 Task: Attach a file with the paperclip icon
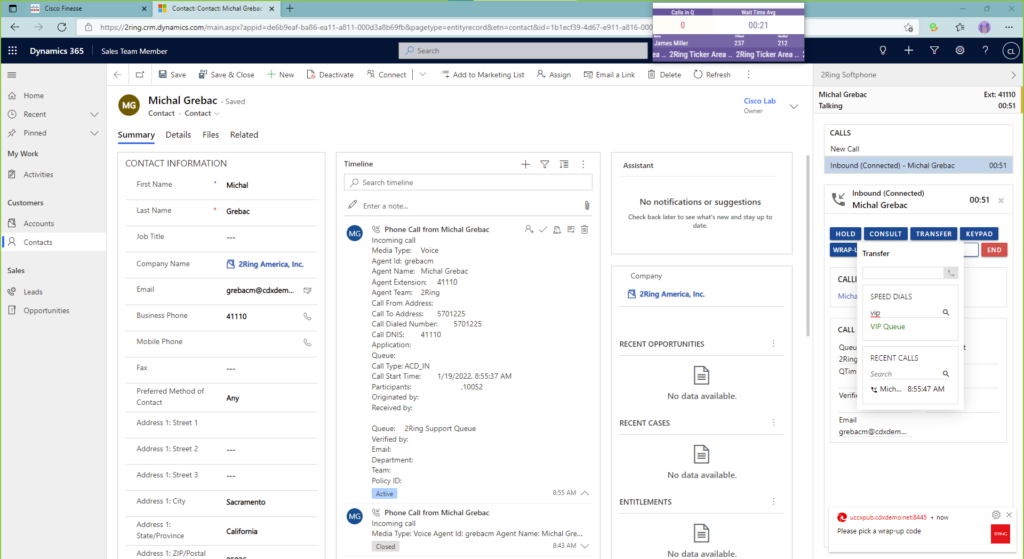tap(586, 206)
